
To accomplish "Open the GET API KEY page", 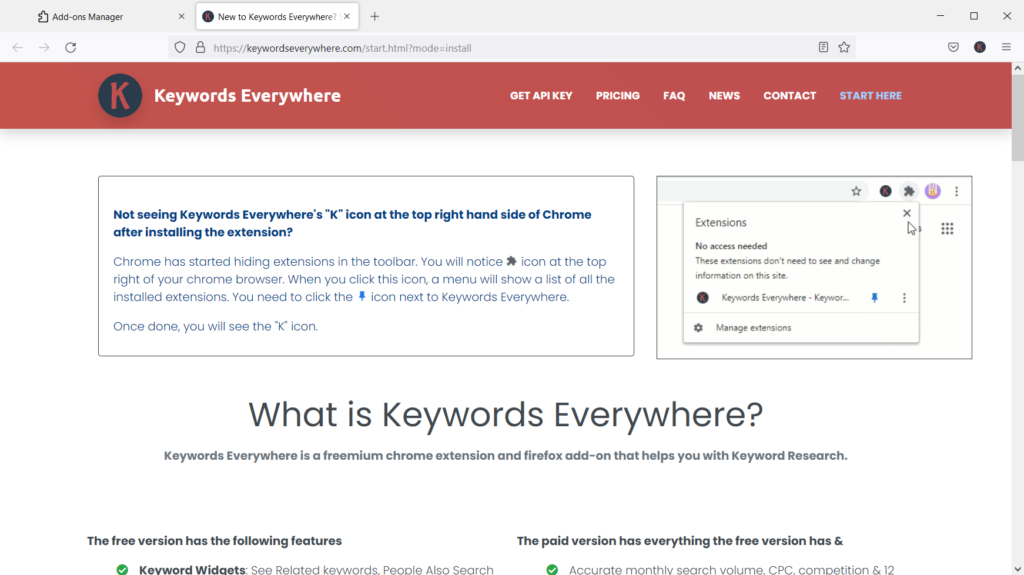I will [541, 95].
